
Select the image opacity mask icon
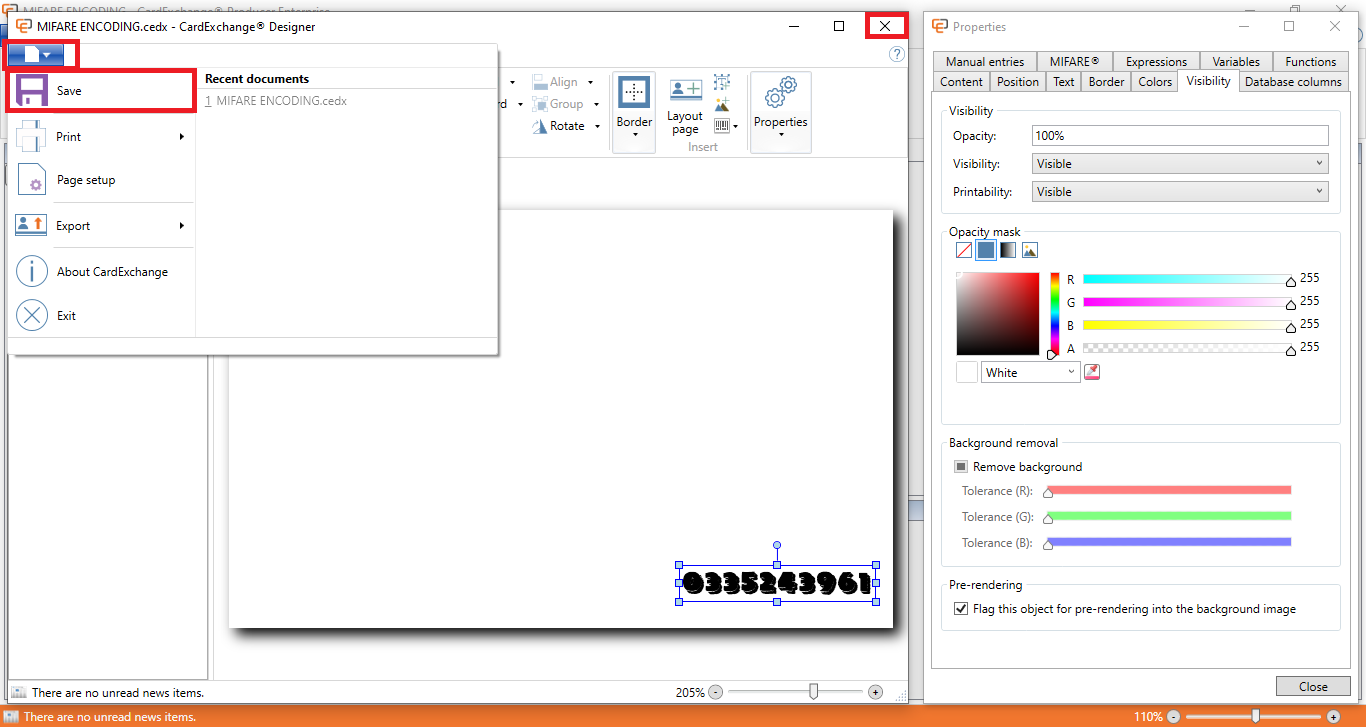[1030, 250]
